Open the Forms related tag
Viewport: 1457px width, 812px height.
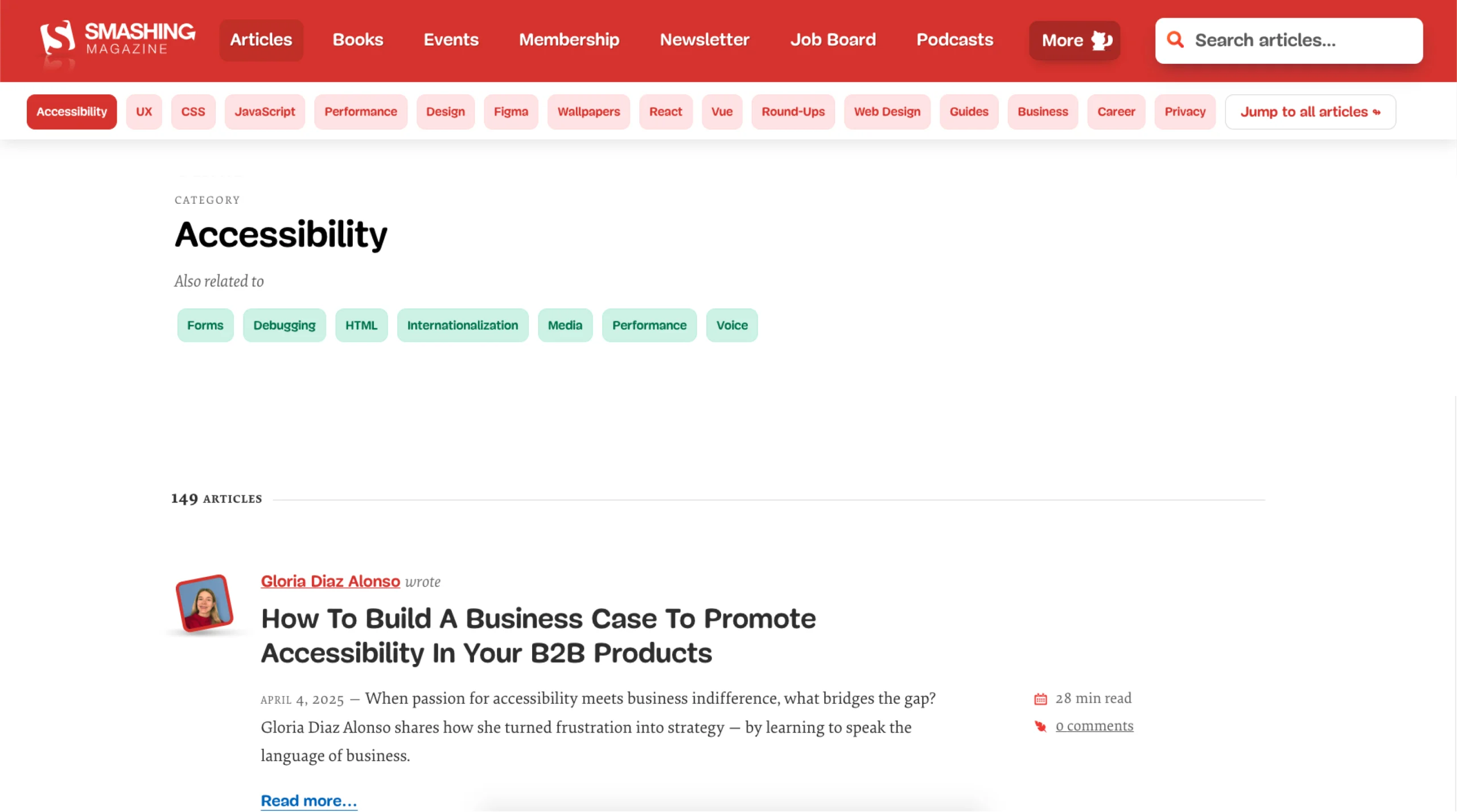click(205, 325)
